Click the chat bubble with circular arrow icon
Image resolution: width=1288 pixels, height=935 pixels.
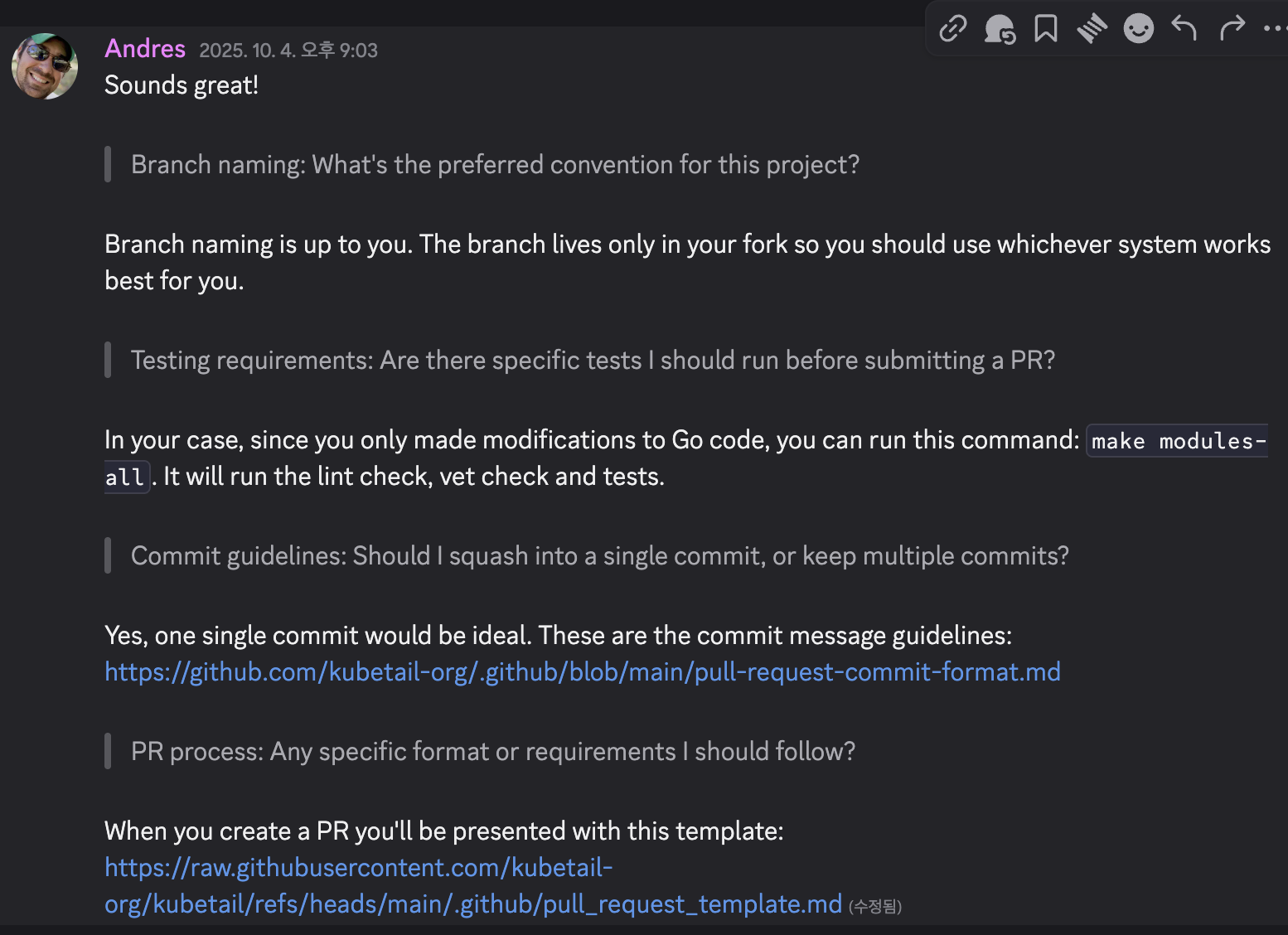pyautogui.click(x=1000, y=29)
